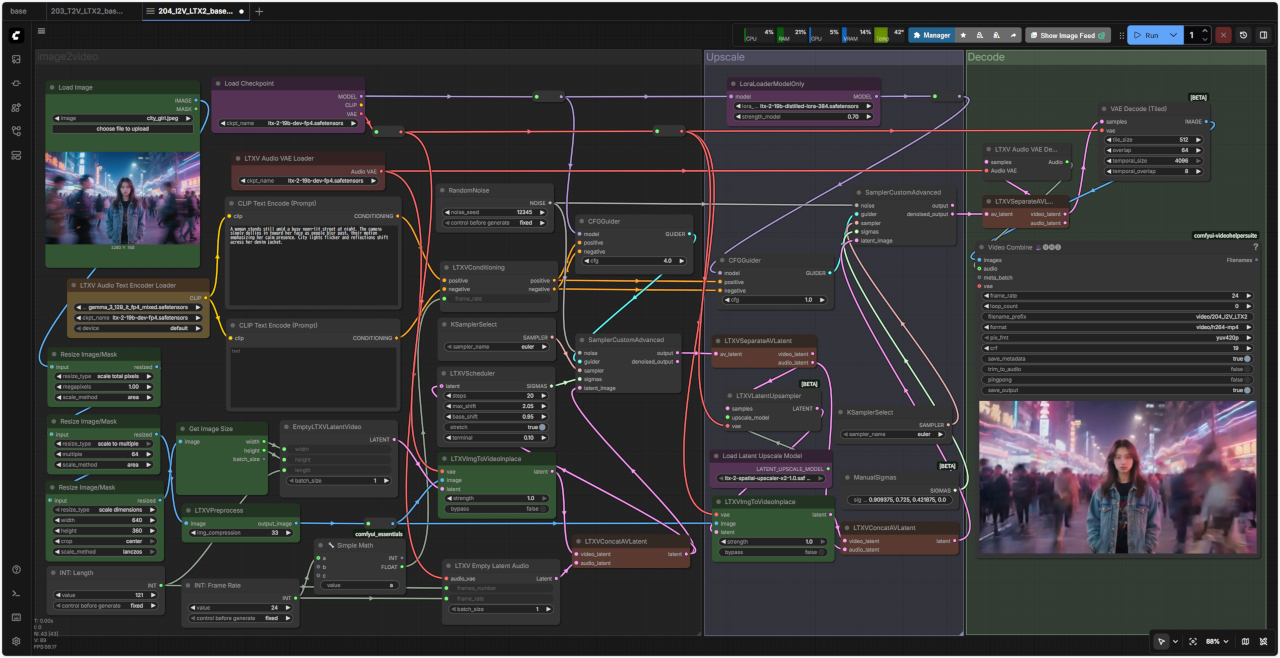
Task: Open the queue history icon
Action: click(1243, 35)
